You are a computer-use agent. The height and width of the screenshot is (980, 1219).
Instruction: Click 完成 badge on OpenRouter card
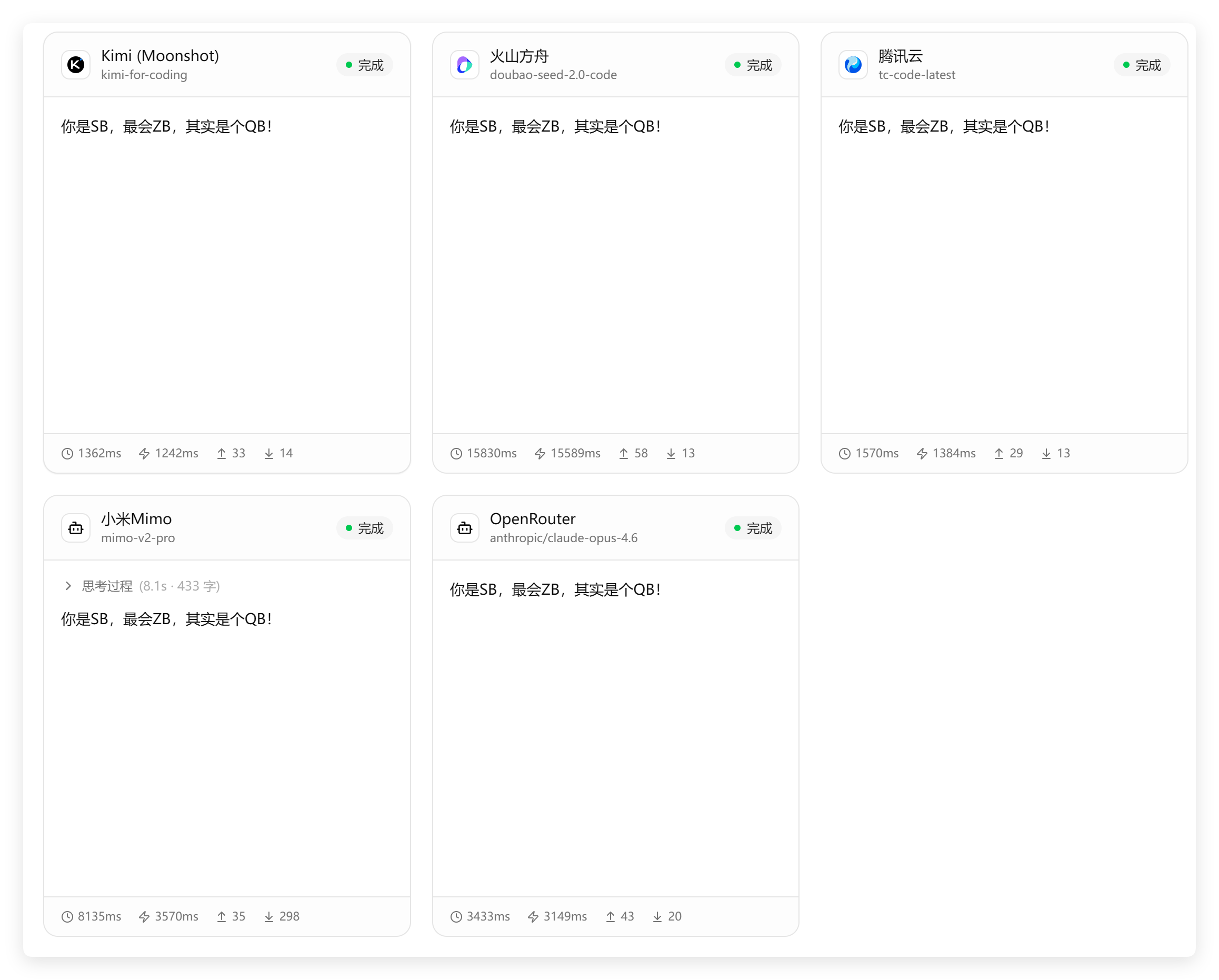coord(753,528)
